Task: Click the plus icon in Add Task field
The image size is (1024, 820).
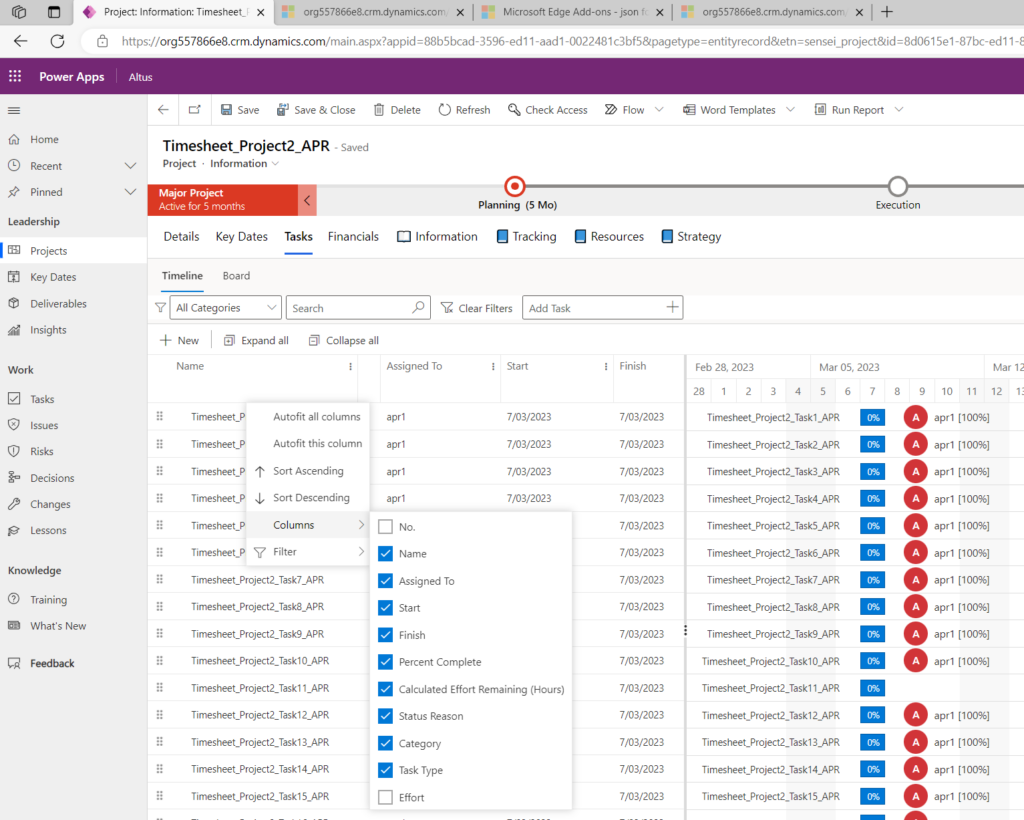Action: (x=672, y=307)
